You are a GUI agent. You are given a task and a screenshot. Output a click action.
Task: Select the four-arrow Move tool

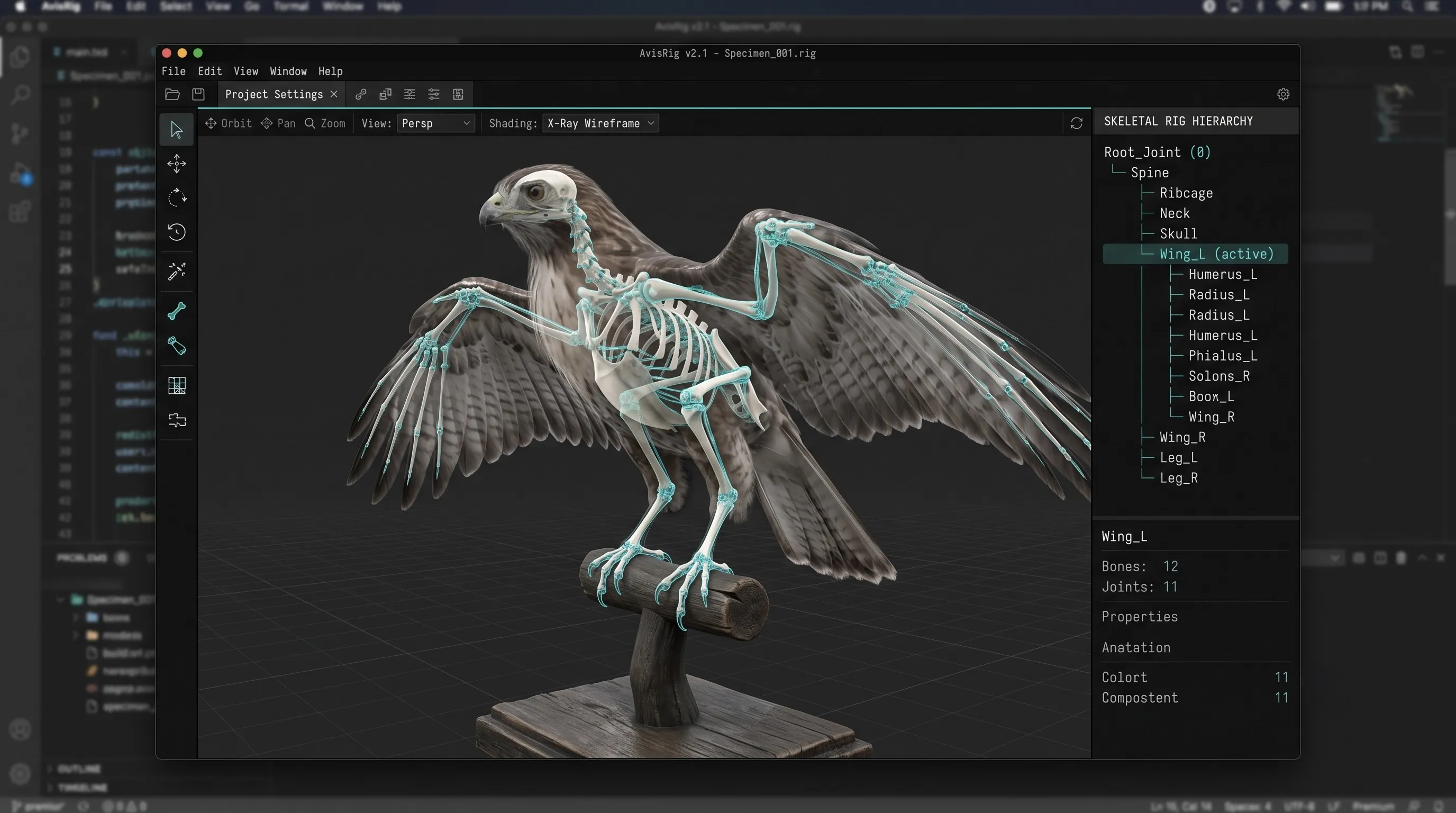[x=176, y=164]
